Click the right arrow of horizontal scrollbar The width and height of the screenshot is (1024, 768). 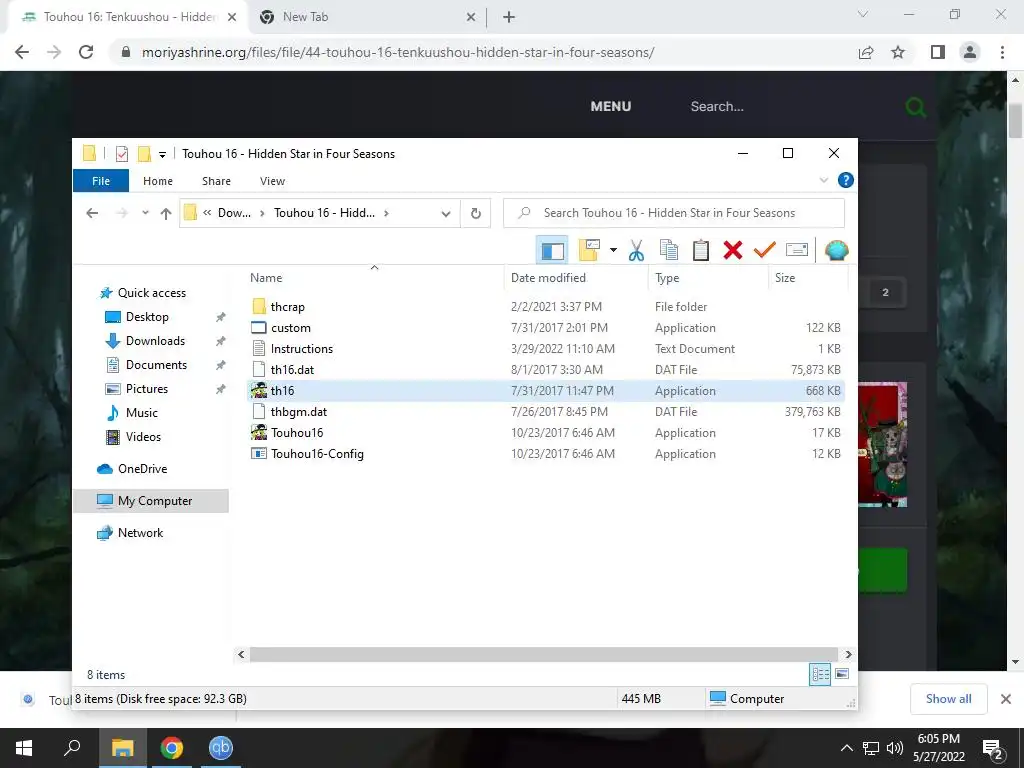point(848,654)
